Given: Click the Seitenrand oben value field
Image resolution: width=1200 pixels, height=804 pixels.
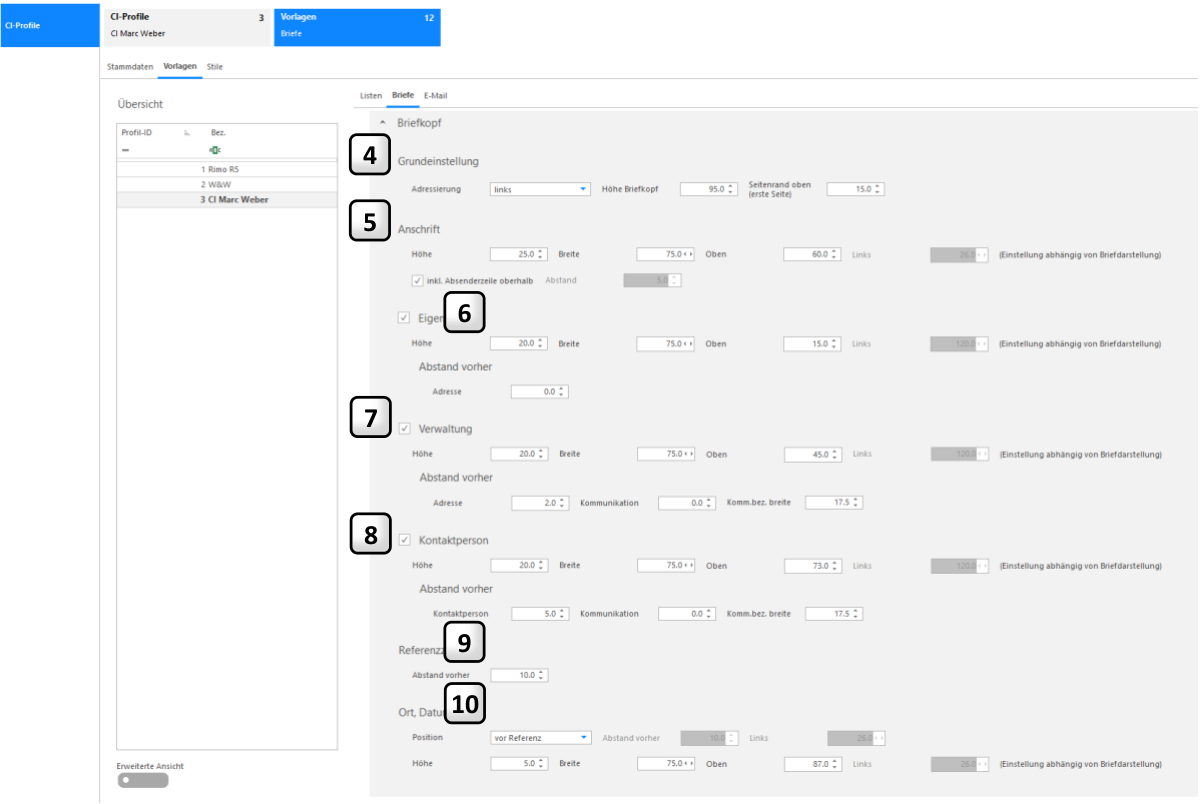Looking at the screenshot, I should click(x=856, y=189).
